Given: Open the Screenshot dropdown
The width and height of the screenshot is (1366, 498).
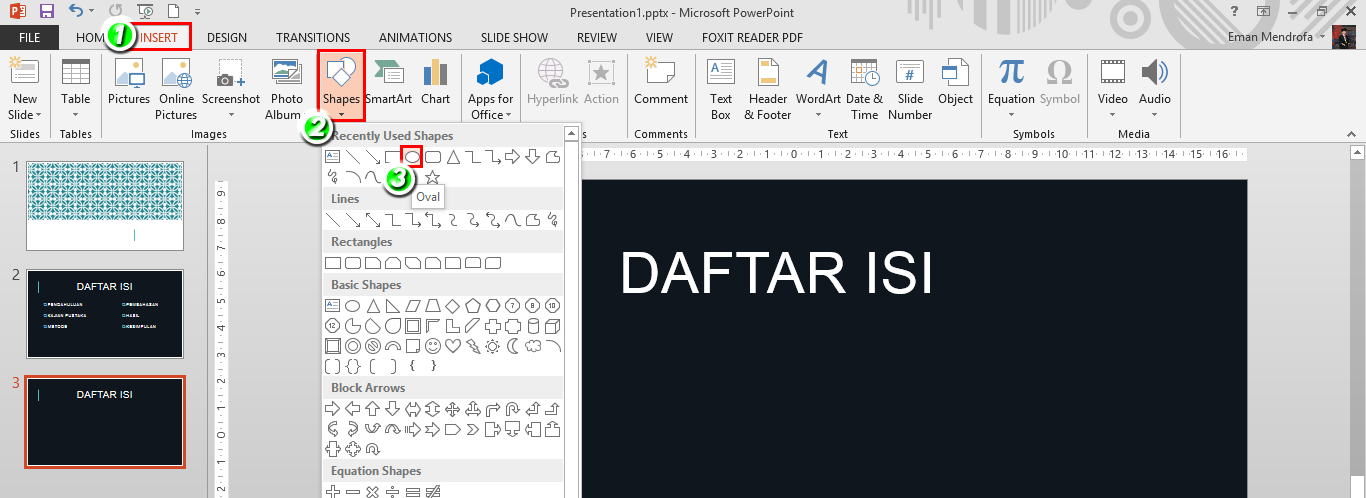Looking at the screenshot, I should click(x=231, y=114).
